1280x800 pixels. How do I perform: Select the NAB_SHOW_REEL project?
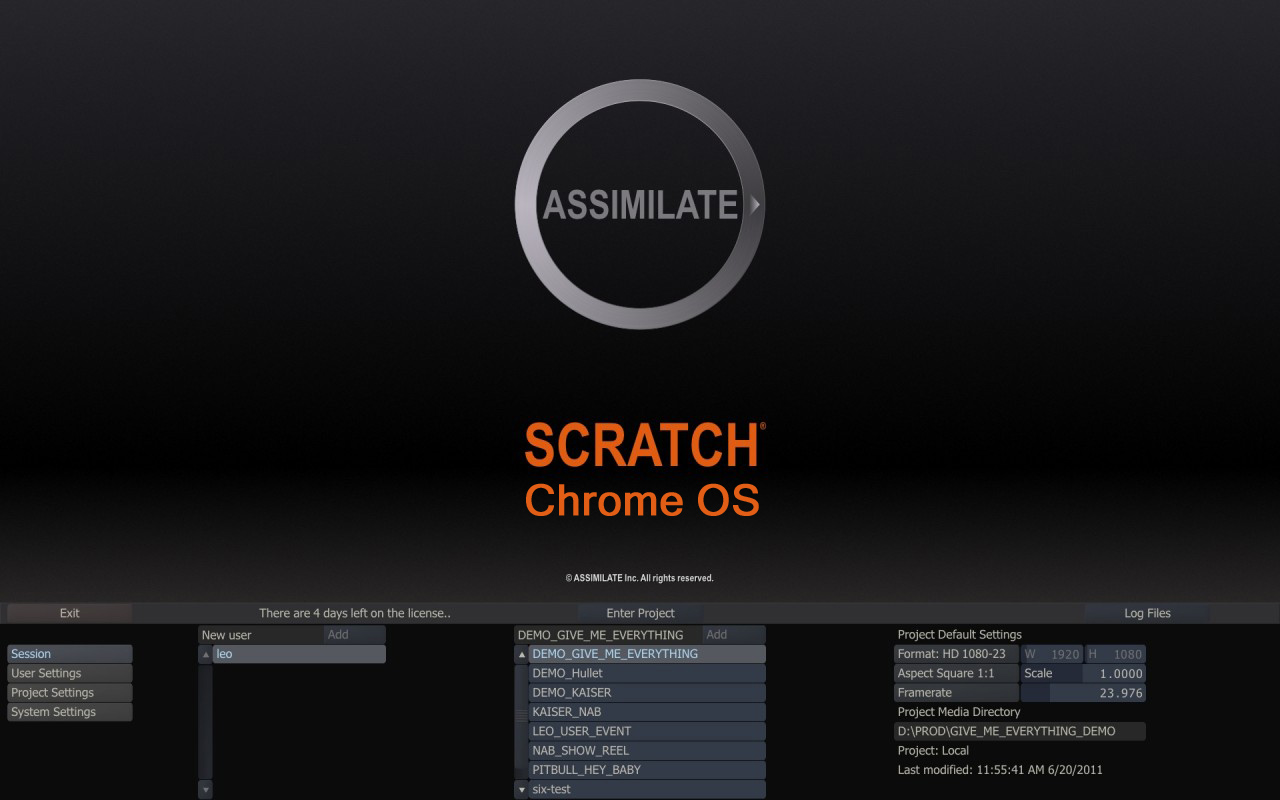647,750
